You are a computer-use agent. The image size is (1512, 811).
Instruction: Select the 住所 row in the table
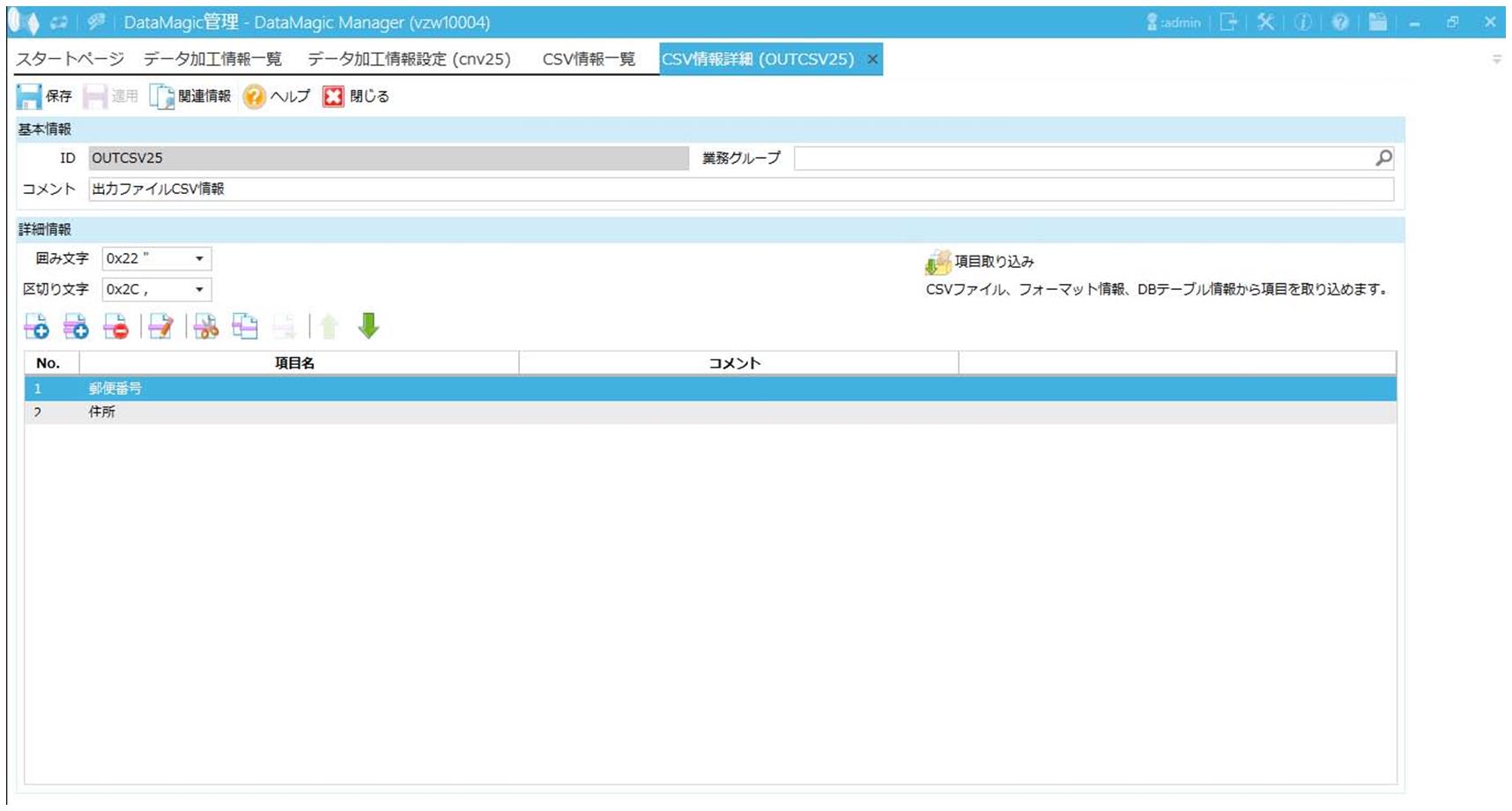[x=102, y=412]
